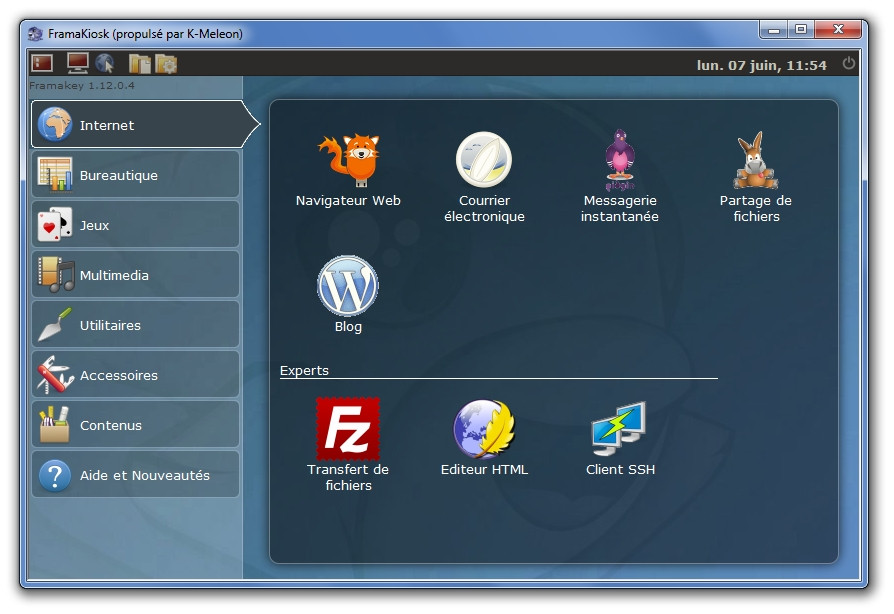Open the Courrier électronique mail app

tap(484, 160)
